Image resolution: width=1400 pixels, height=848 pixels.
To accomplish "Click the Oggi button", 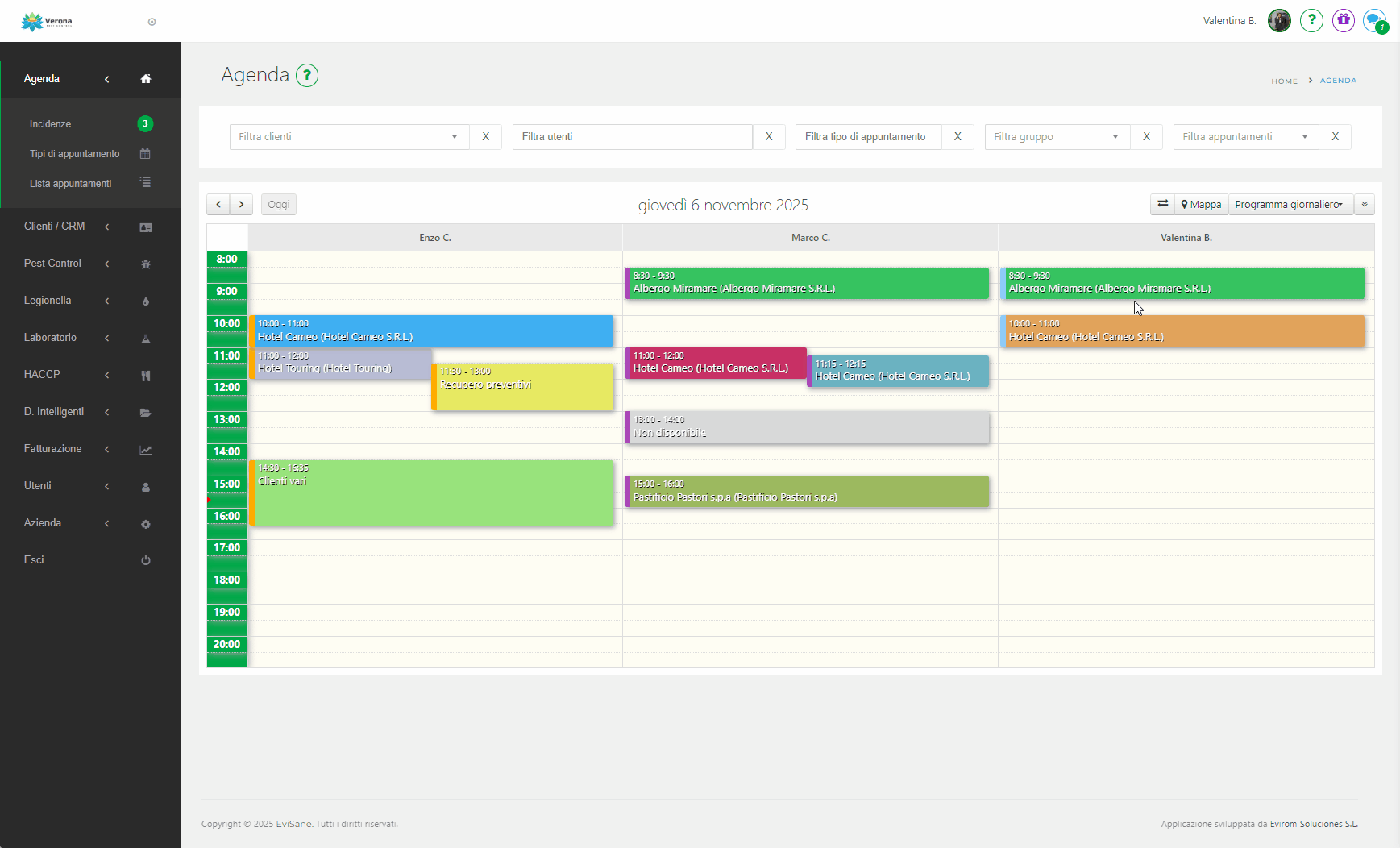I will click(x=279, y=205).
